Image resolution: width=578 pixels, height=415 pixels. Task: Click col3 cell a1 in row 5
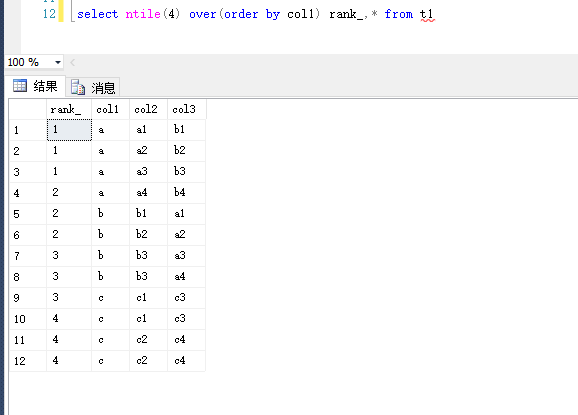pyautogui.click(x=187, y=214)
